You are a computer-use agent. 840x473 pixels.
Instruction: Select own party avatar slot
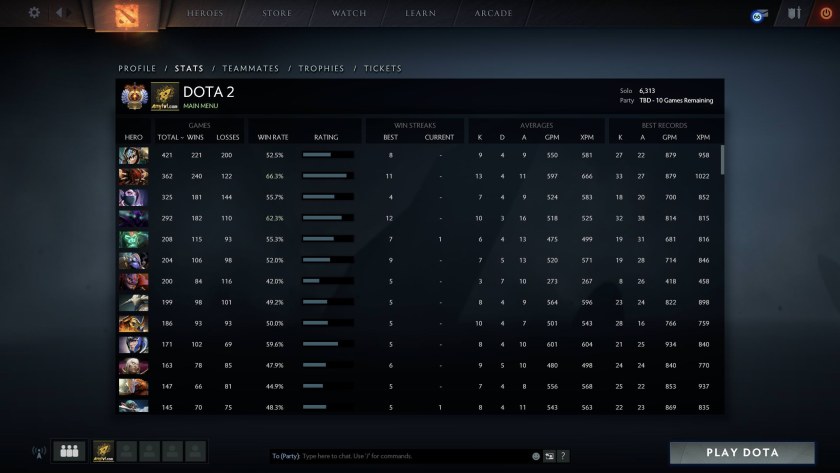103,451
